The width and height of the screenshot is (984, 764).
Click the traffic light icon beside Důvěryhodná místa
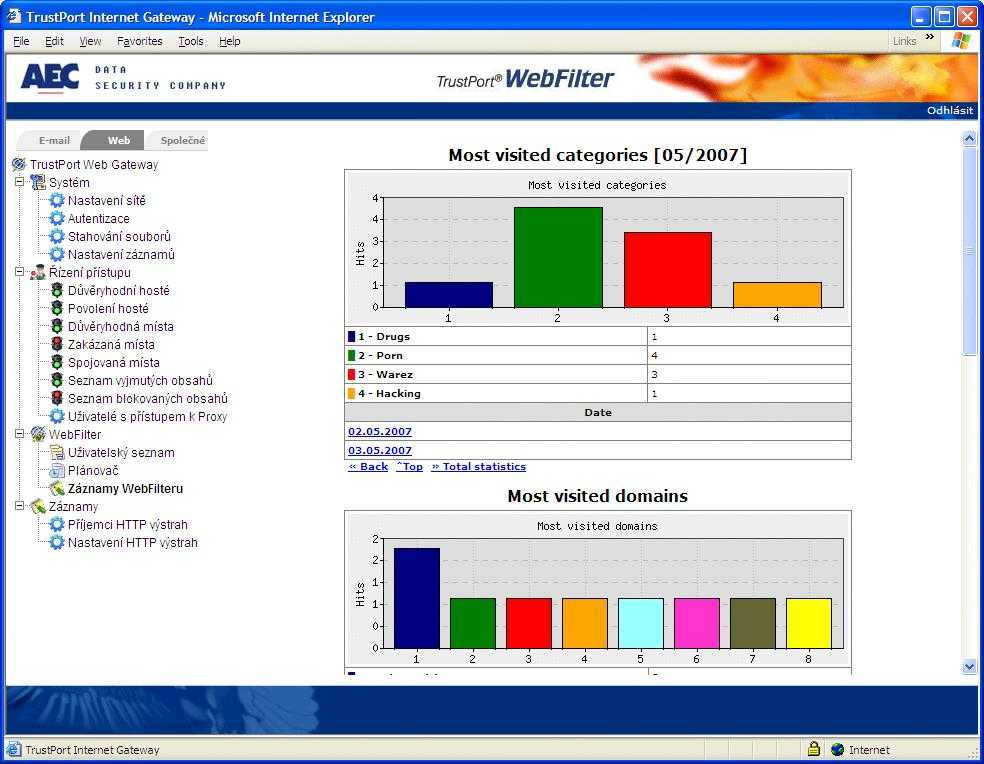pos(56,326)
